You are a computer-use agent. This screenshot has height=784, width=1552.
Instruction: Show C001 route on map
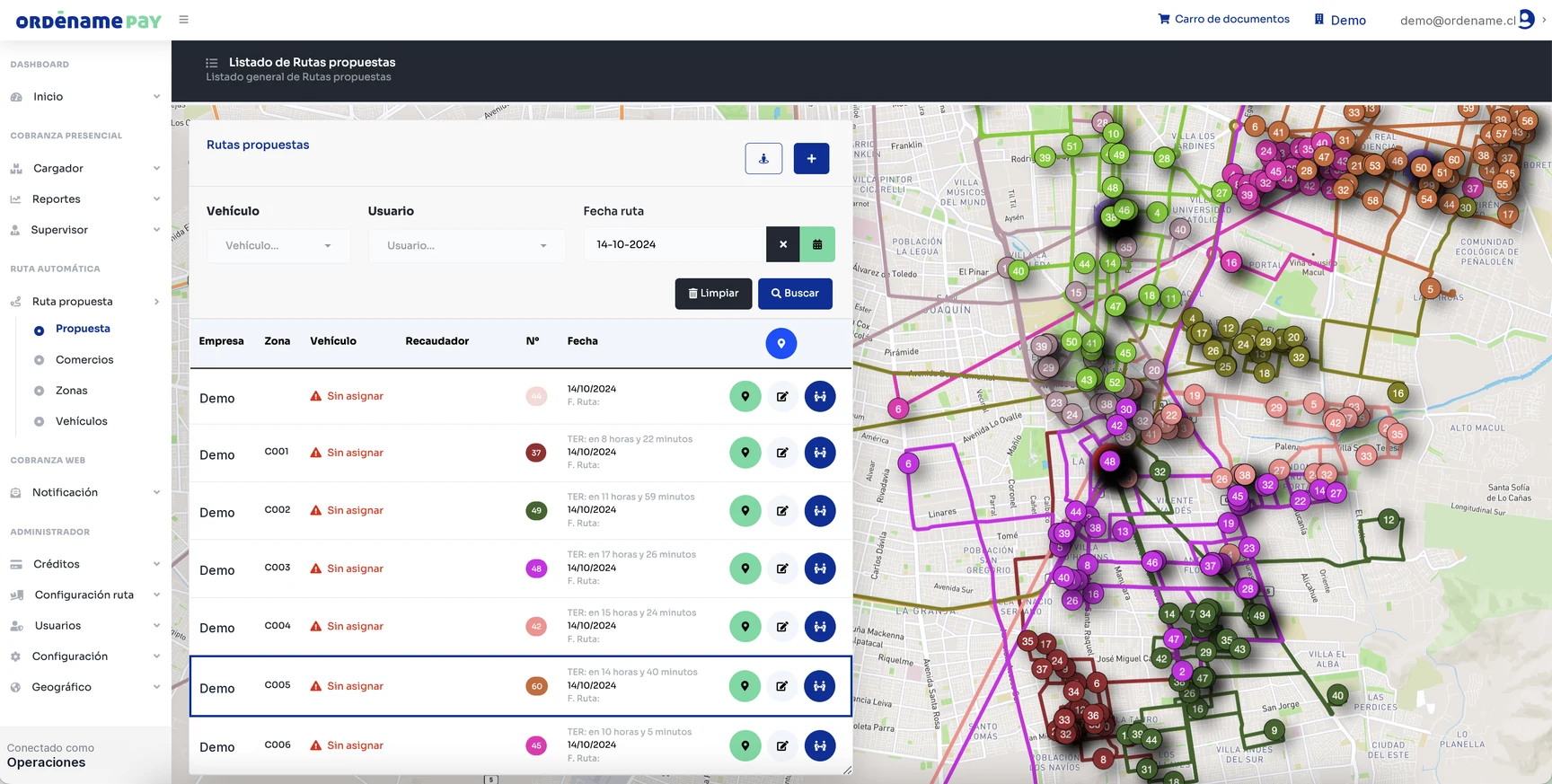click(745, 453)
